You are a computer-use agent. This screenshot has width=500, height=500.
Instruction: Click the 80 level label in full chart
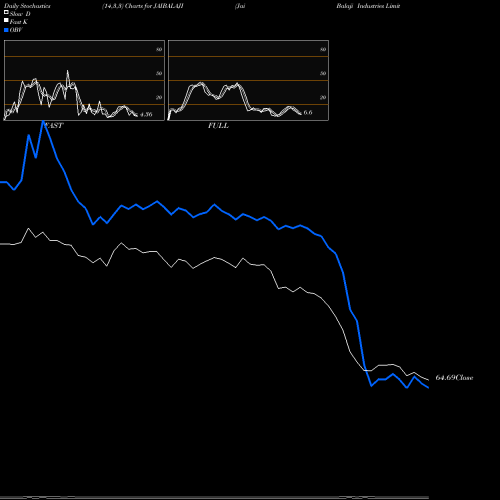tap(323, 49)
